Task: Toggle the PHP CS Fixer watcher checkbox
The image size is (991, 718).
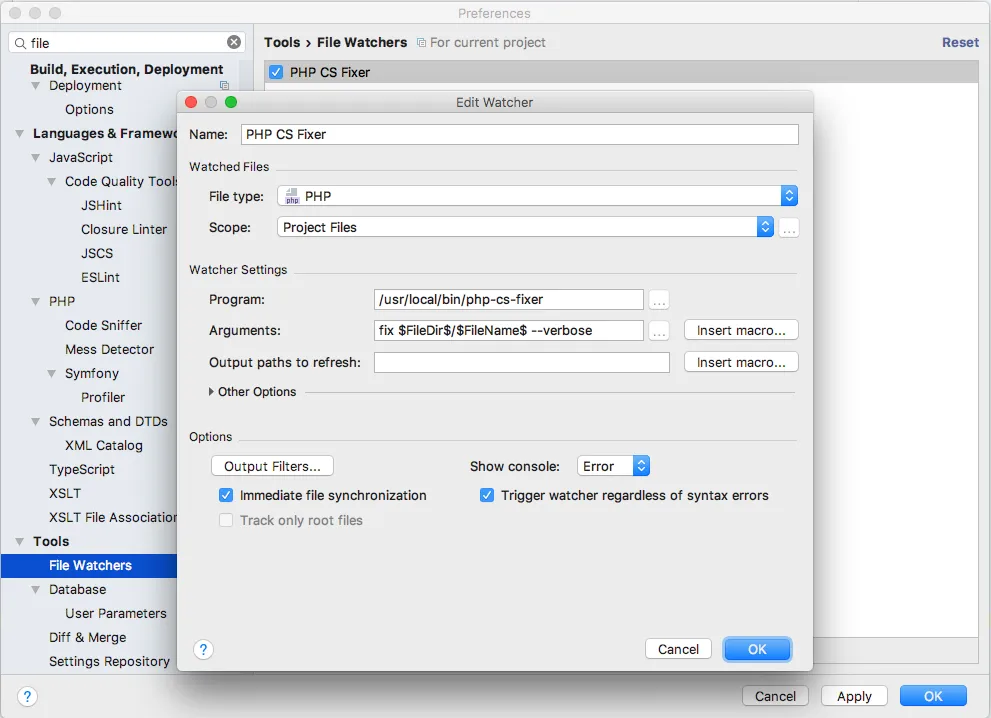Action: 276,72
